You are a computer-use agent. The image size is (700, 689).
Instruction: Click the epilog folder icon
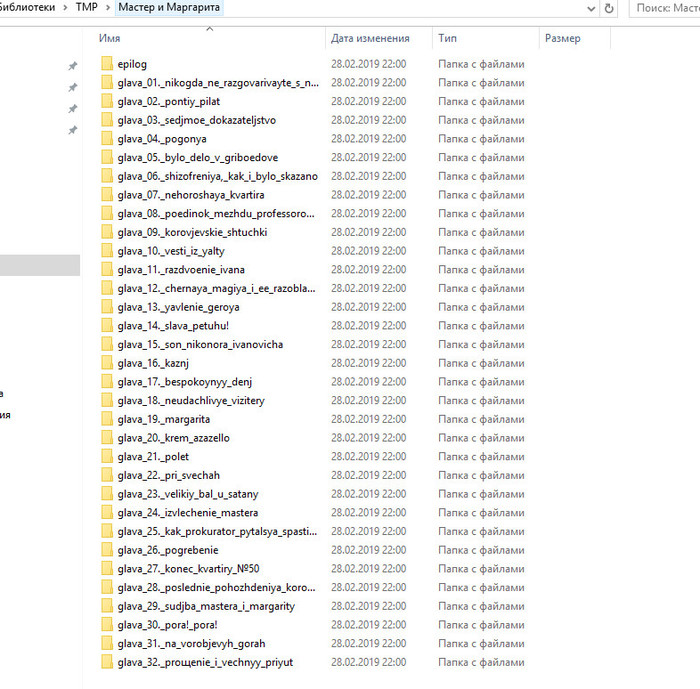(x=107, y=64)
